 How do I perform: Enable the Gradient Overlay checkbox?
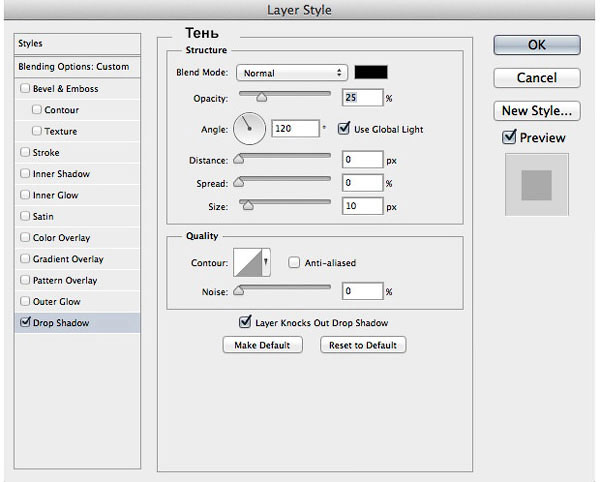click(25, 259)
